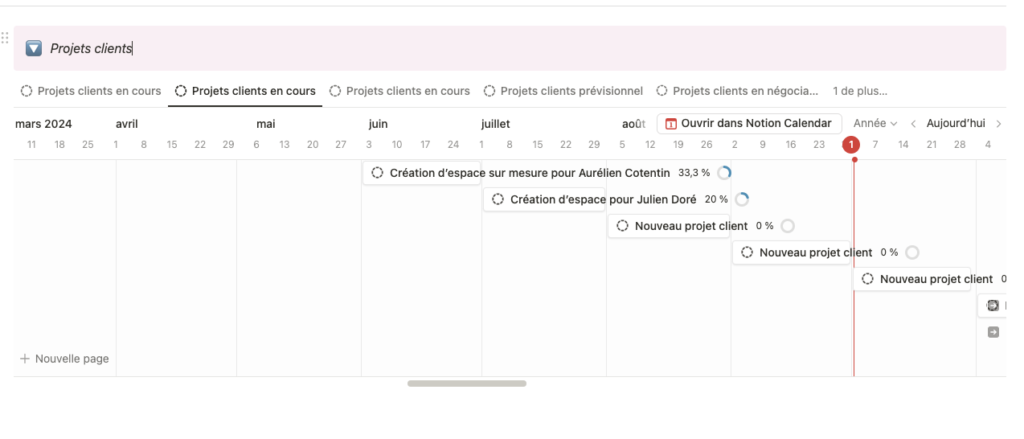Click Aujourd'hui to jump to today
The image size is (1024, 439).
955,123
